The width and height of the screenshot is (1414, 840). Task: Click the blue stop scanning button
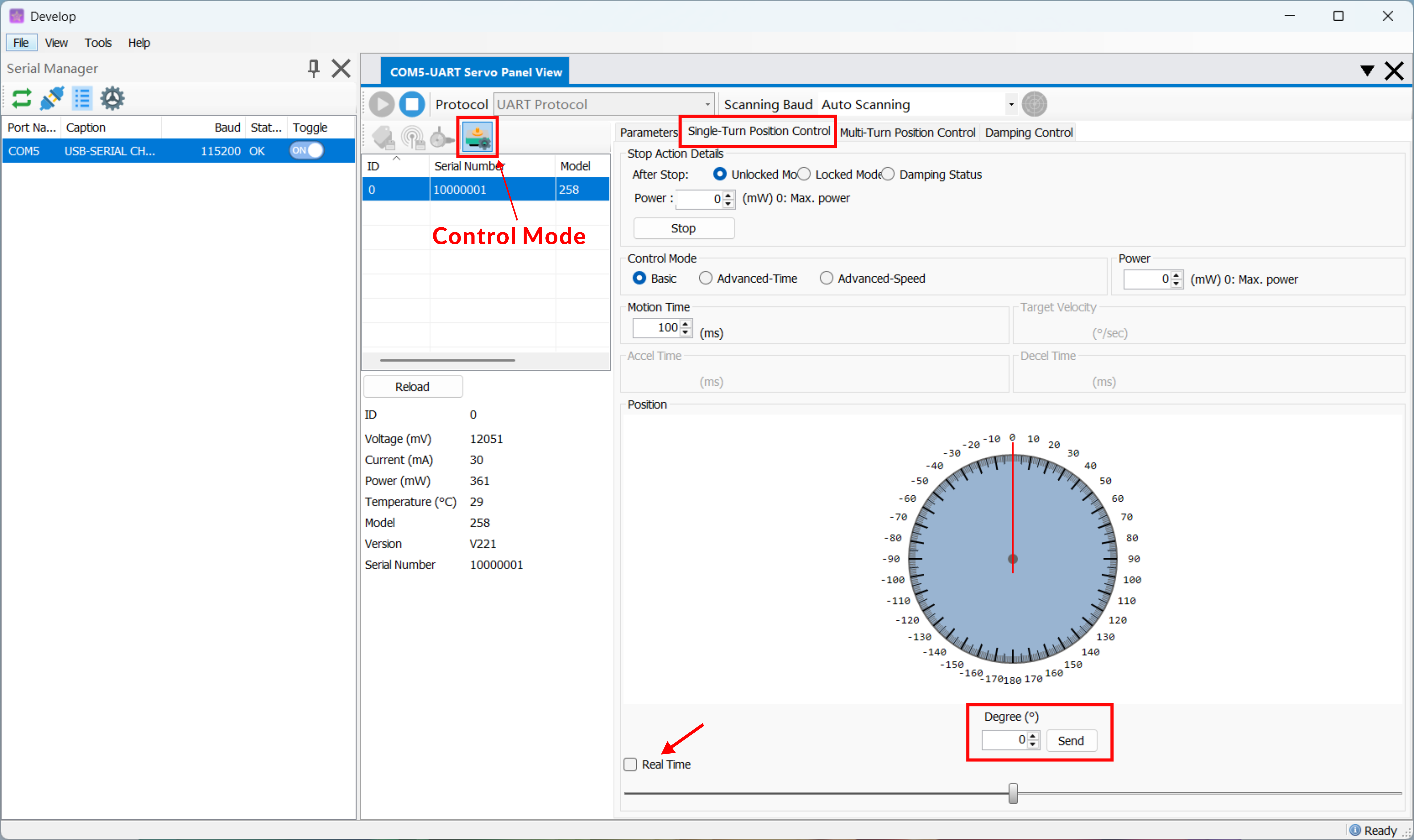412,104
